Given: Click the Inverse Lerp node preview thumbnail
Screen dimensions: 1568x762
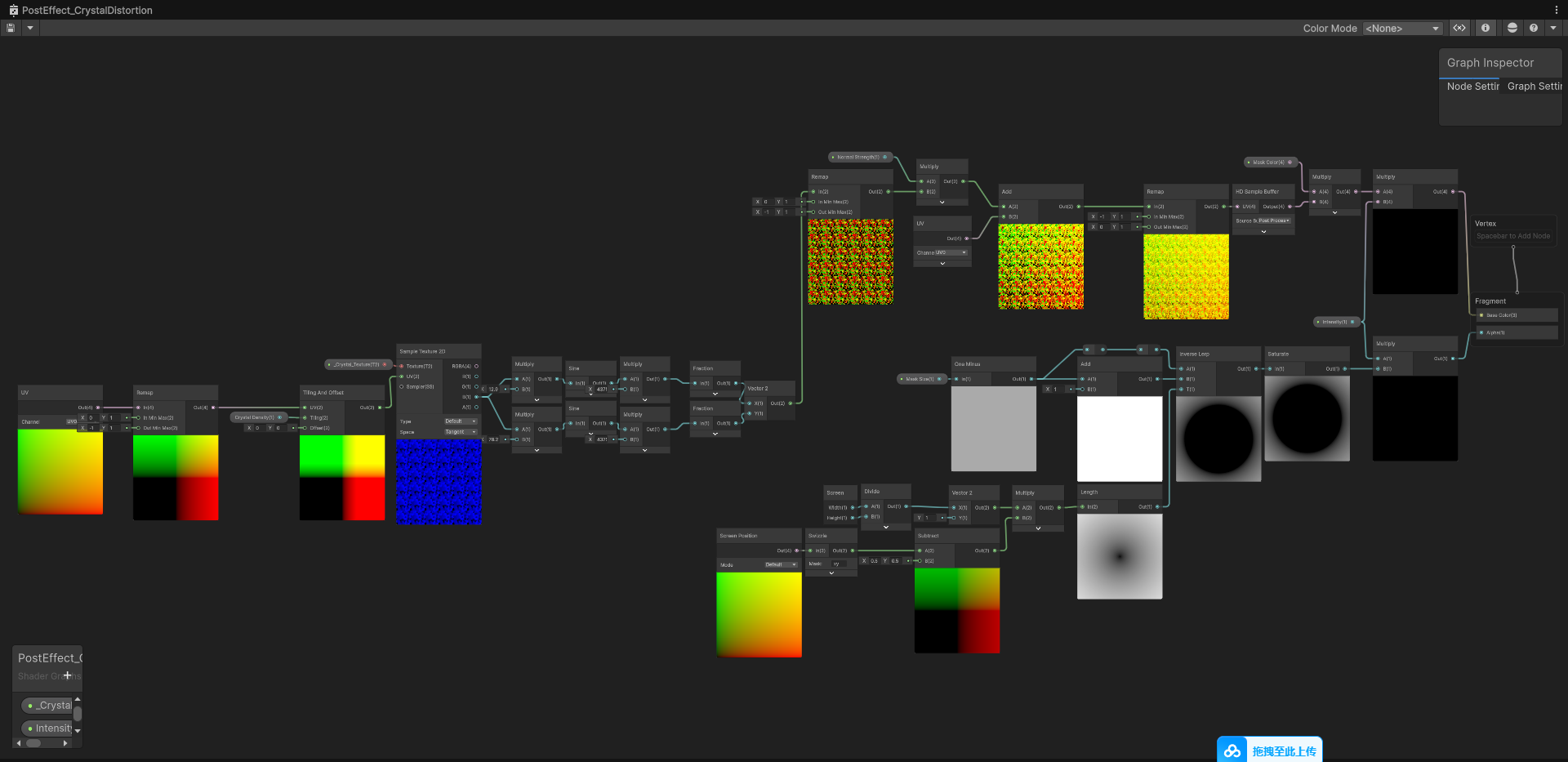Looking at the screenshot, I should [1218, 439].
